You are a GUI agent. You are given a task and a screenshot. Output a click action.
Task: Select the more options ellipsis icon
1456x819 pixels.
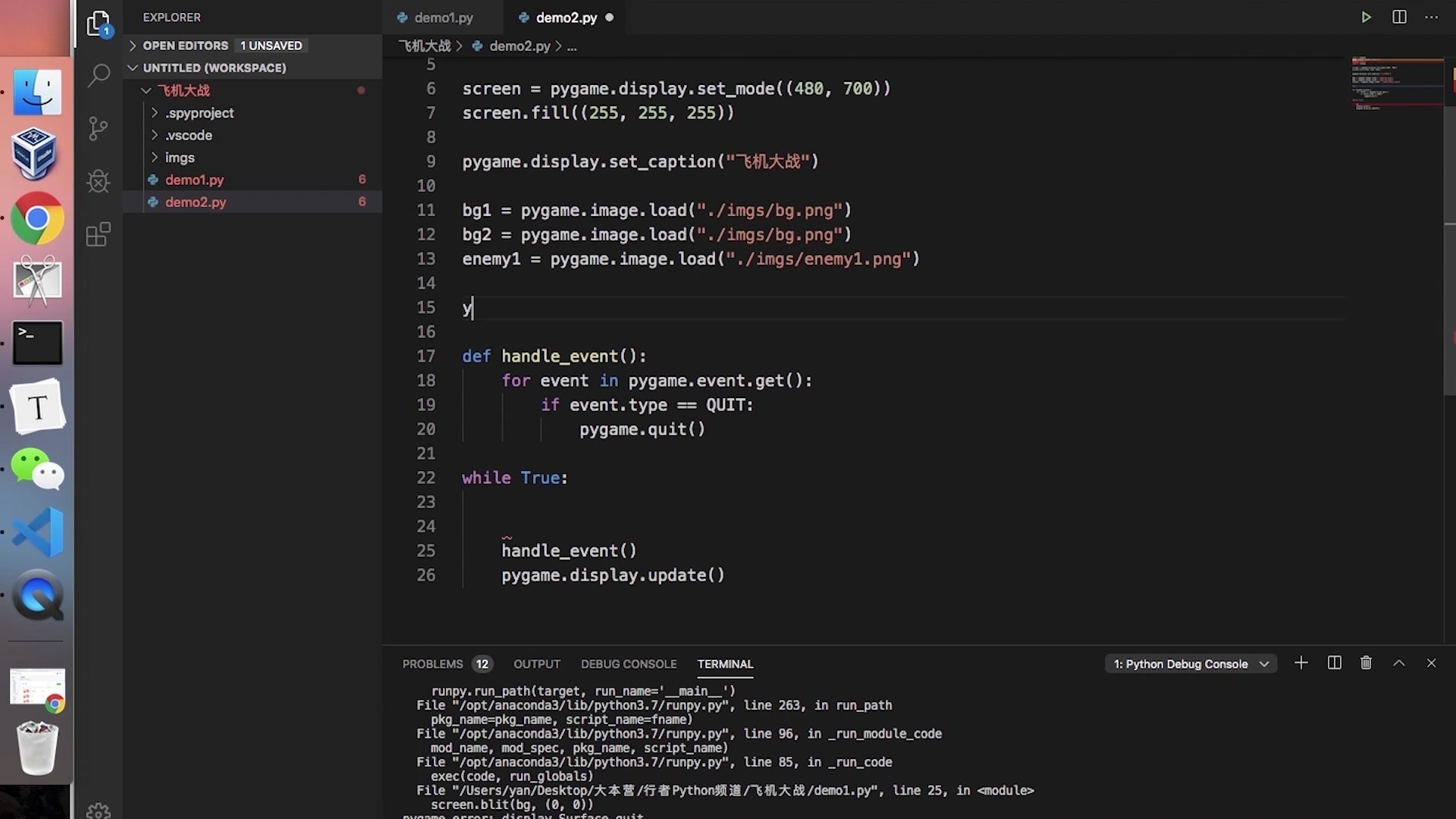(x=1431, y=17)
